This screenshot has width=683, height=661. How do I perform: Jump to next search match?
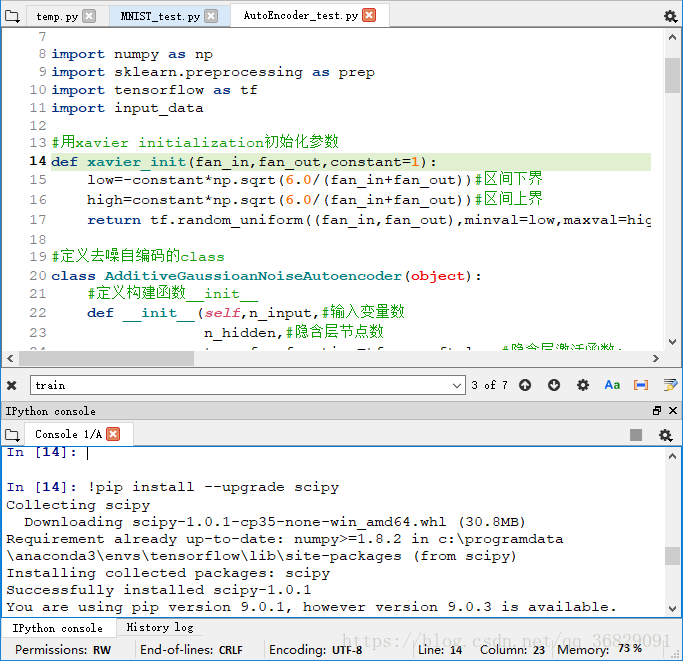(x=554, y=385)
